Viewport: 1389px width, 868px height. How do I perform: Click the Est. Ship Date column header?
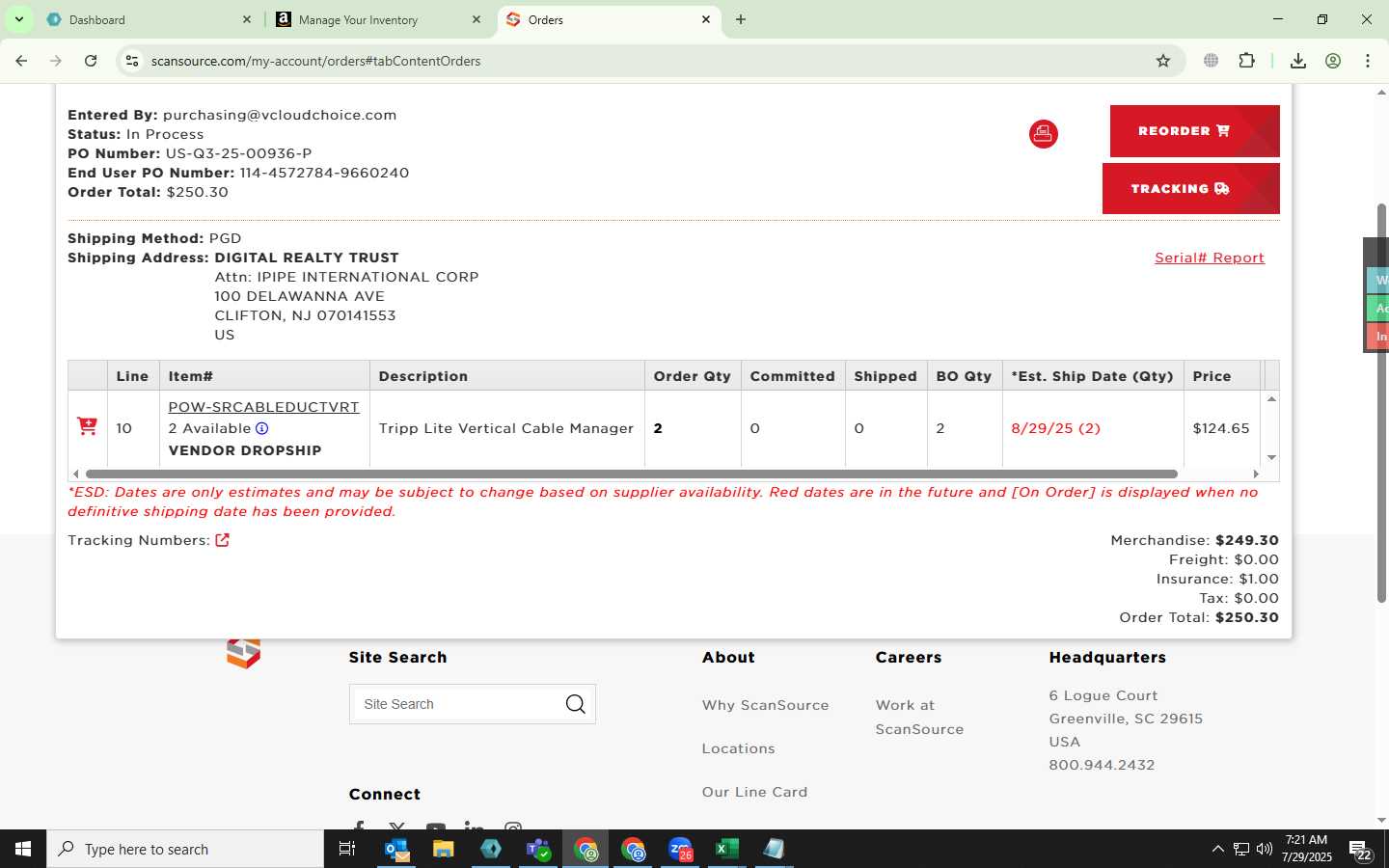pyautogui.click(x=1092, y=376)
